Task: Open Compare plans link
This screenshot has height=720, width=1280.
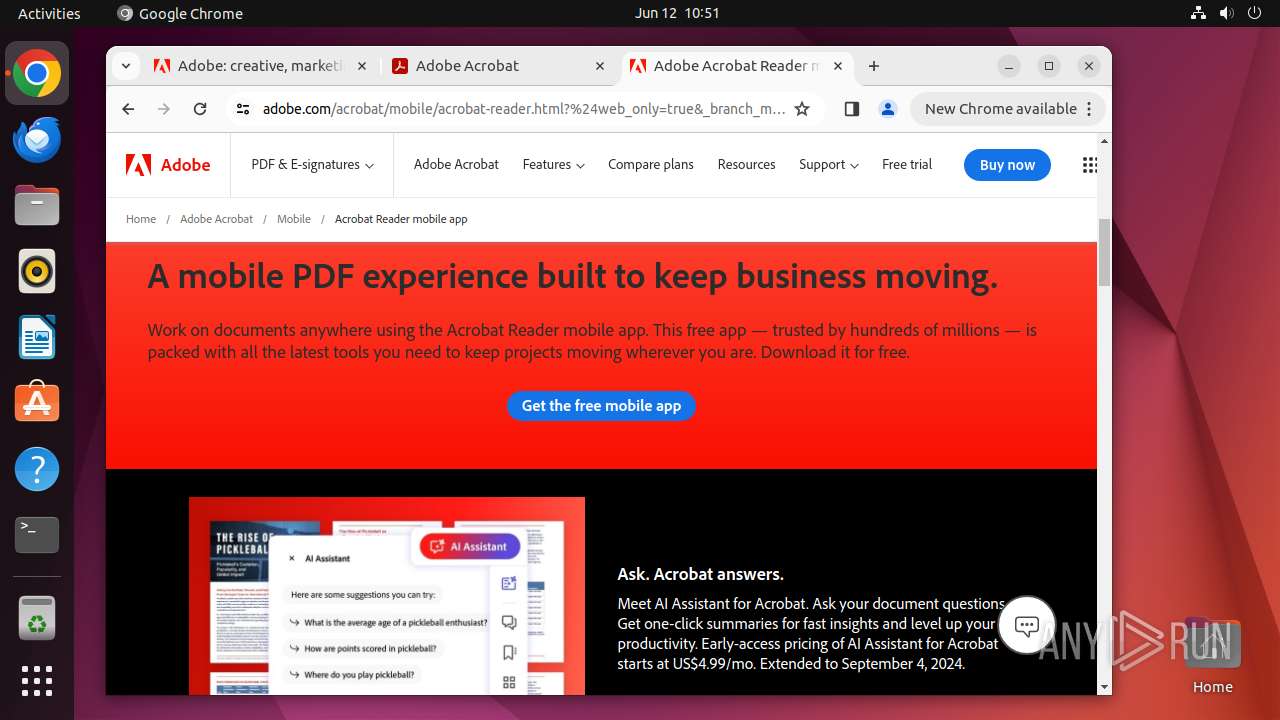Action: (x=650, y=165)
